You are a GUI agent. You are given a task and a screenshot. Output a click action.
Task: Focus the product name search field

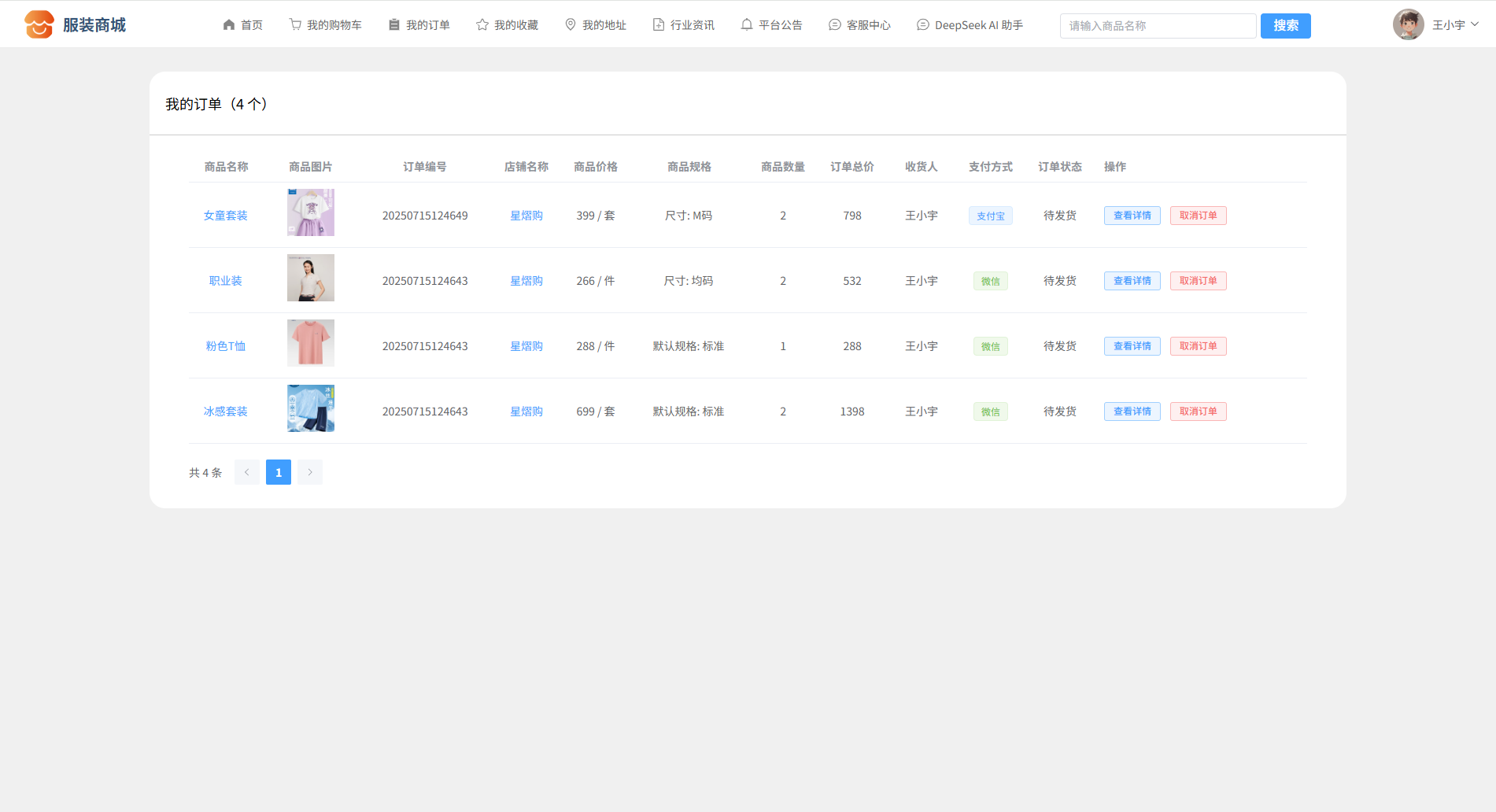(1158, 26)
